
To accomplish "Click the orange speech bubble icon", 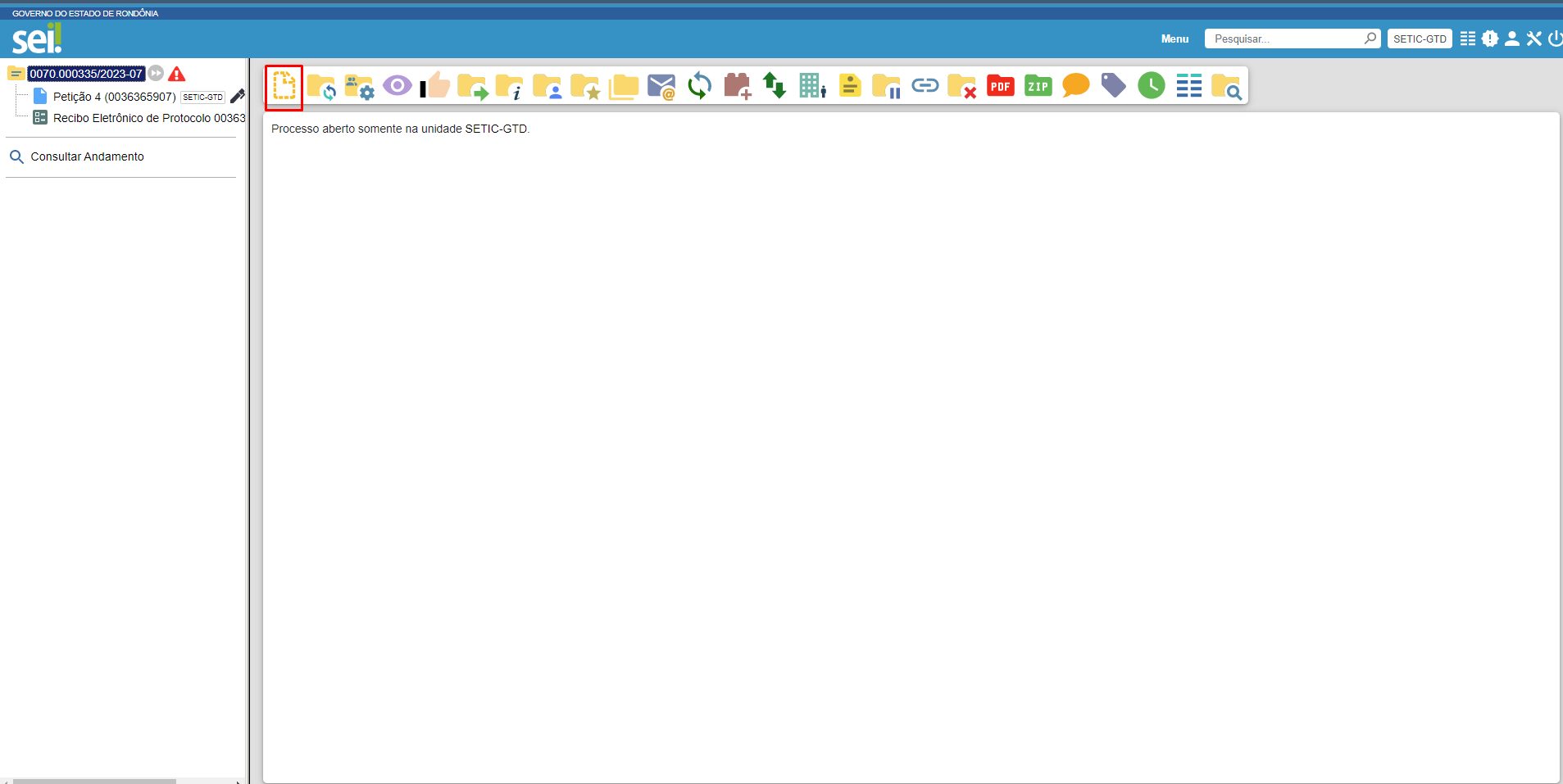I will (x=1076, y=85).
